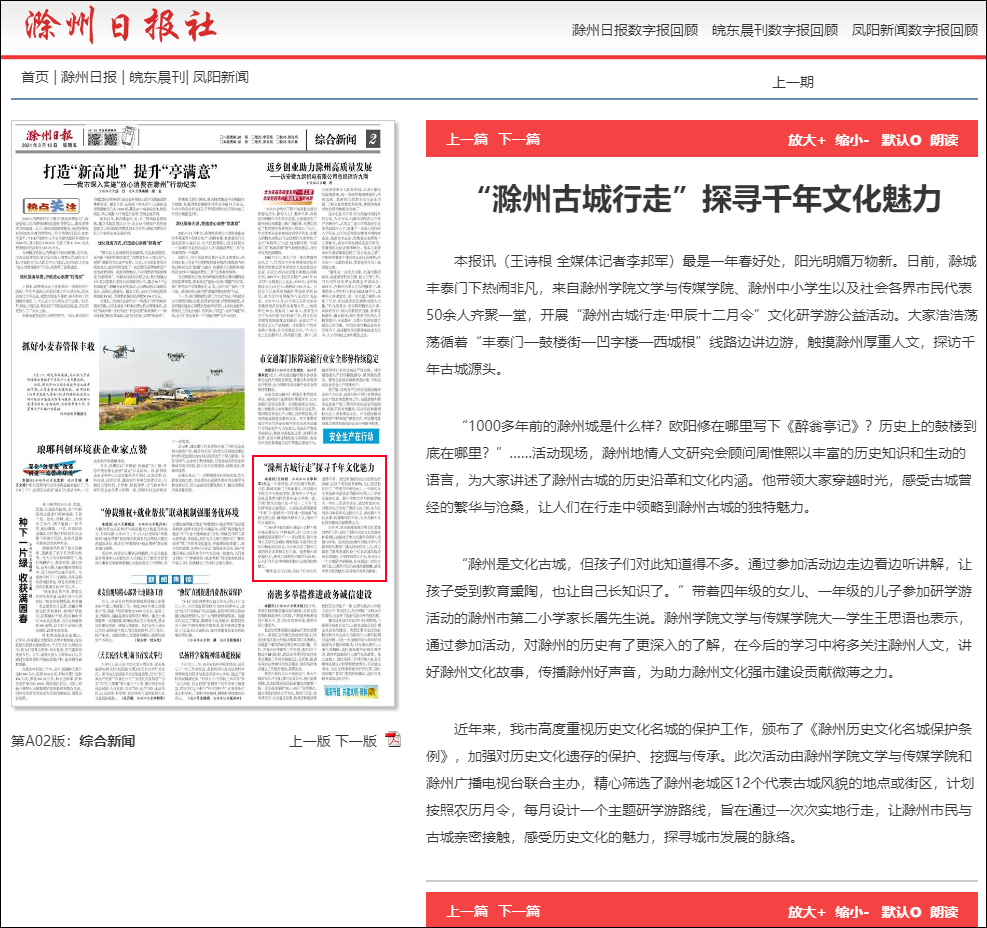Click 下一篇 in the upper article toolbar
Screen dimensions: 987x928
pos(519,139)
